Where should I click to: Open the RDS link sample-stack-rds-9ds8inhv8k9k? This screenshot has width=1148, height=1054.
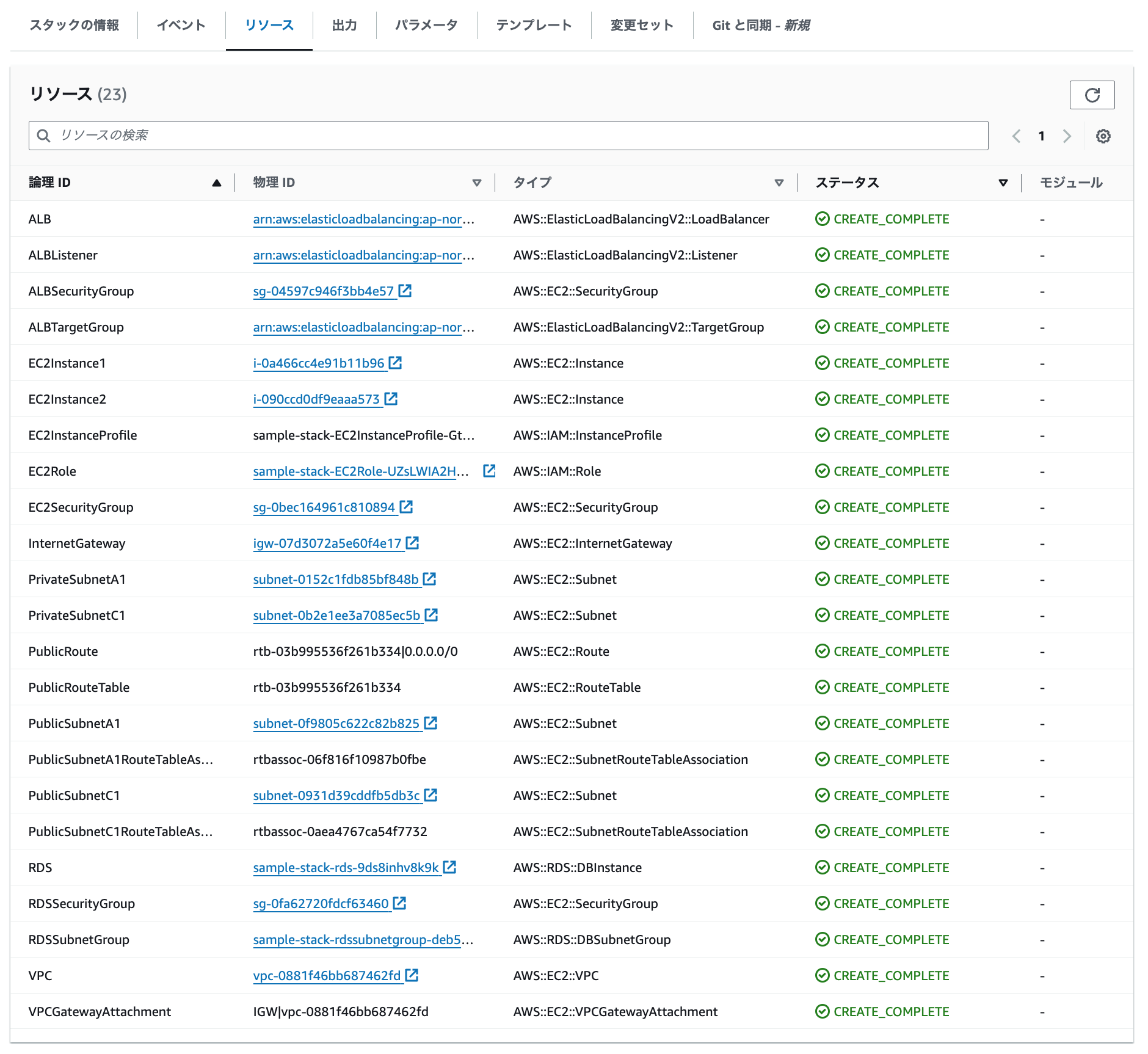346,867
